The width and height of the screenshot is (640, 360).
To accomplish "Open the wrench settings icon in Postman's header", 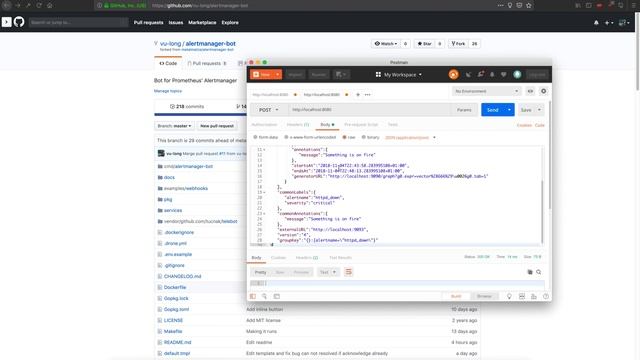I will [480, 74].
